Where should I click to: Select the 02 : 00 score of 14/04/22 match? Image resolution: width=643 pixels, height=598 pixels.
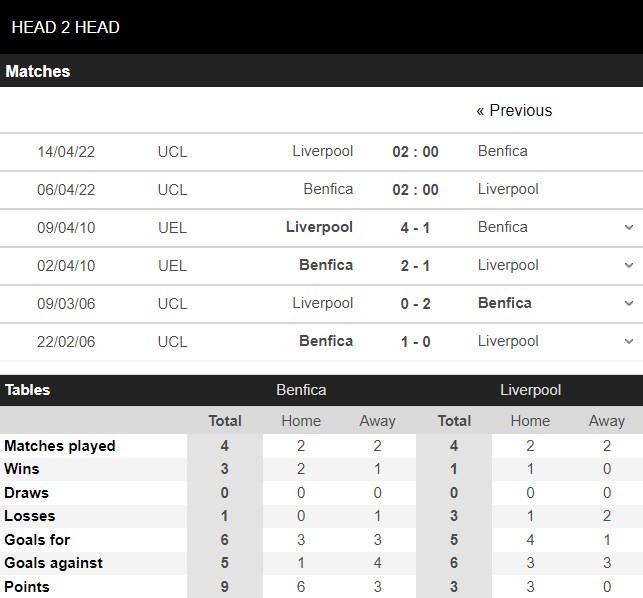pos(415,152)
